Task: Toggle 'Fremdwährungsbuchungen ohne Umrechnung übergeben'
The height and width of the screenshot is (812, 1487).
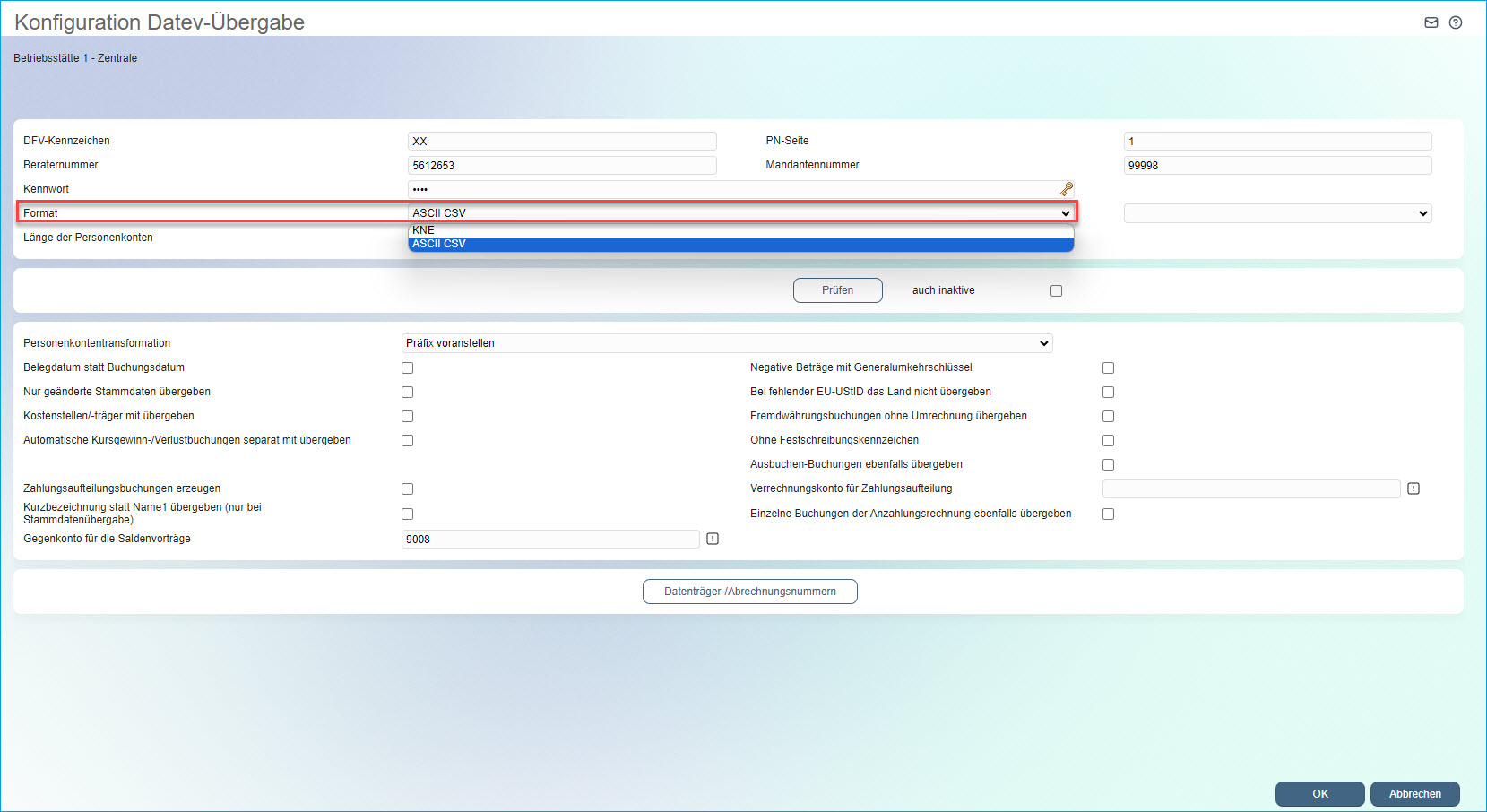Action: tap(1108, 416)
